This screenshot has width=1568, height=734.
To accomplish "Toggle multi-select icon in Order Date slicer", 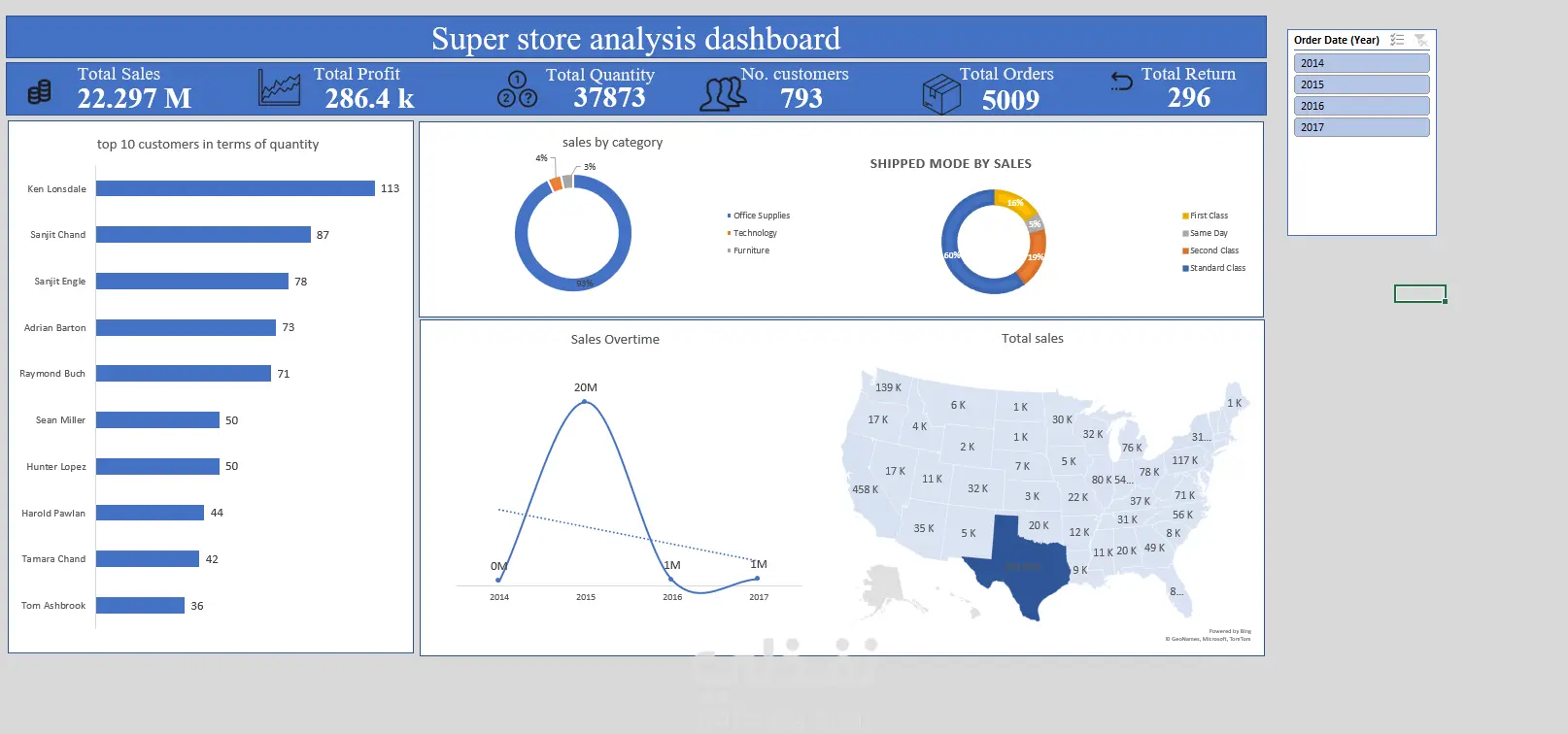I will pyautogui.click(x=1397, y=40).
